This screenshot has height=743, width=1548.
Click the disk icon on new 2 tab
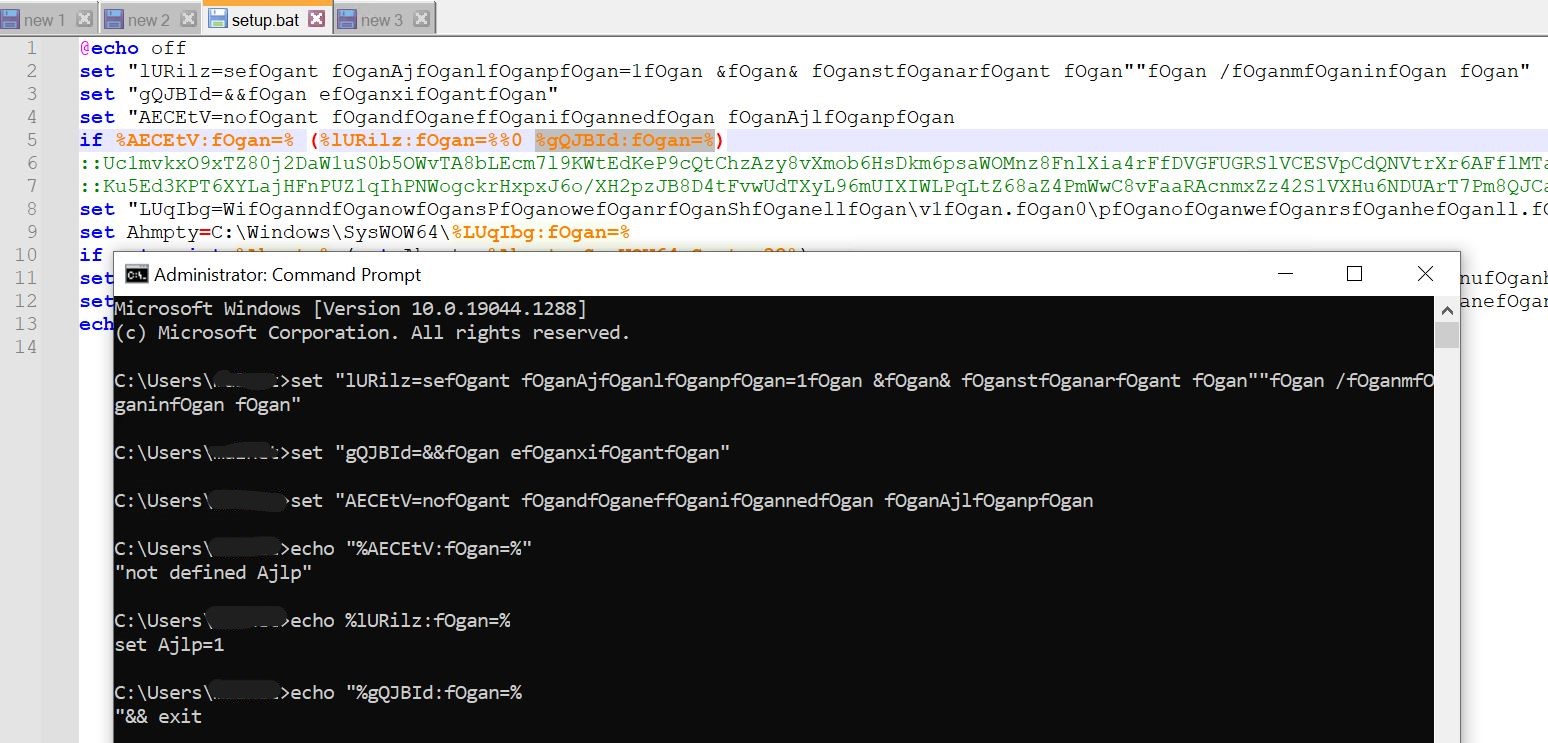click(x=113, y=18)
